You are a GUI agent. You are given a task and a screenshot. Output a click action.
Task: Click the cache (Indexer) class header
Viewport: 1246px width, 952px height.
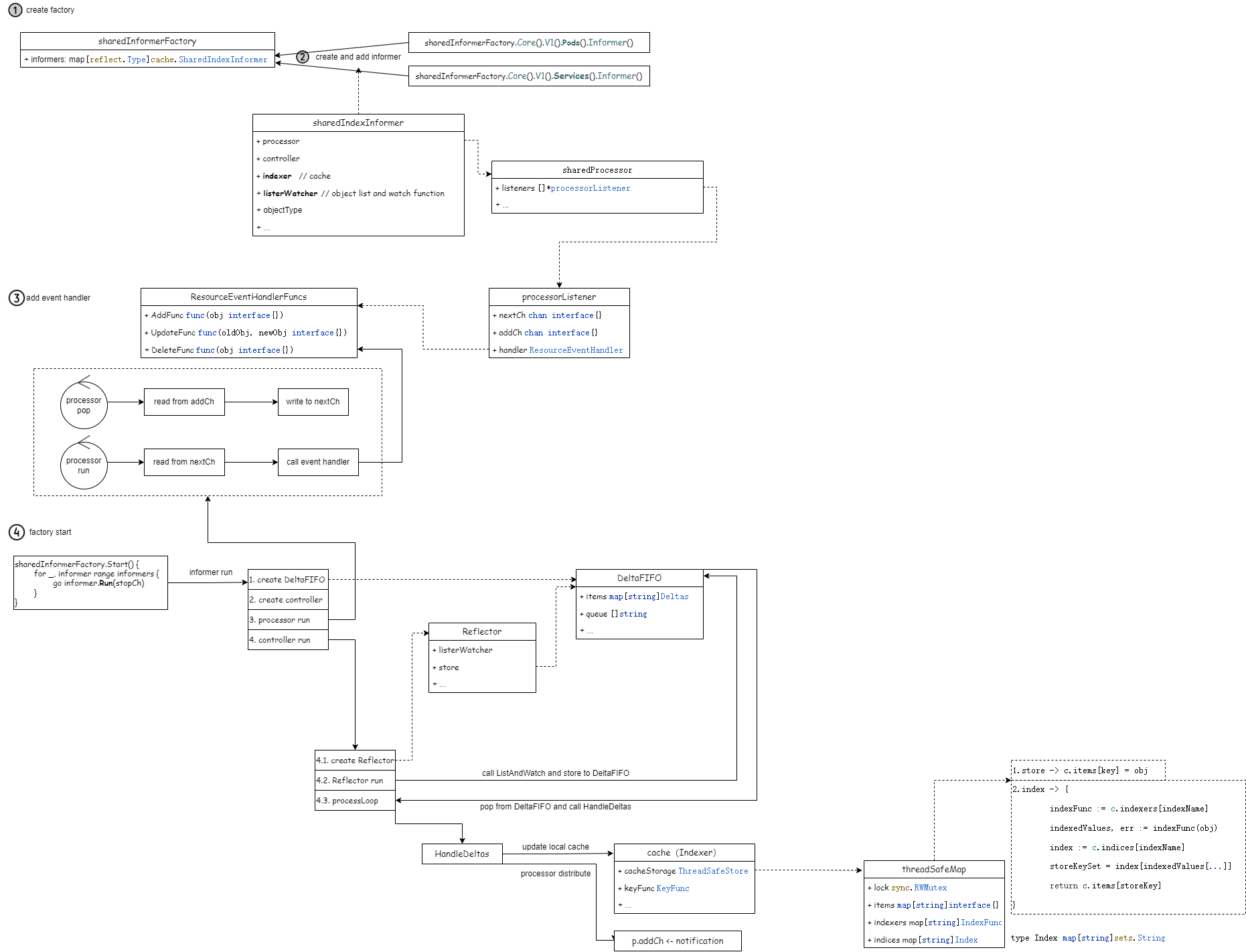pos(684,853)
